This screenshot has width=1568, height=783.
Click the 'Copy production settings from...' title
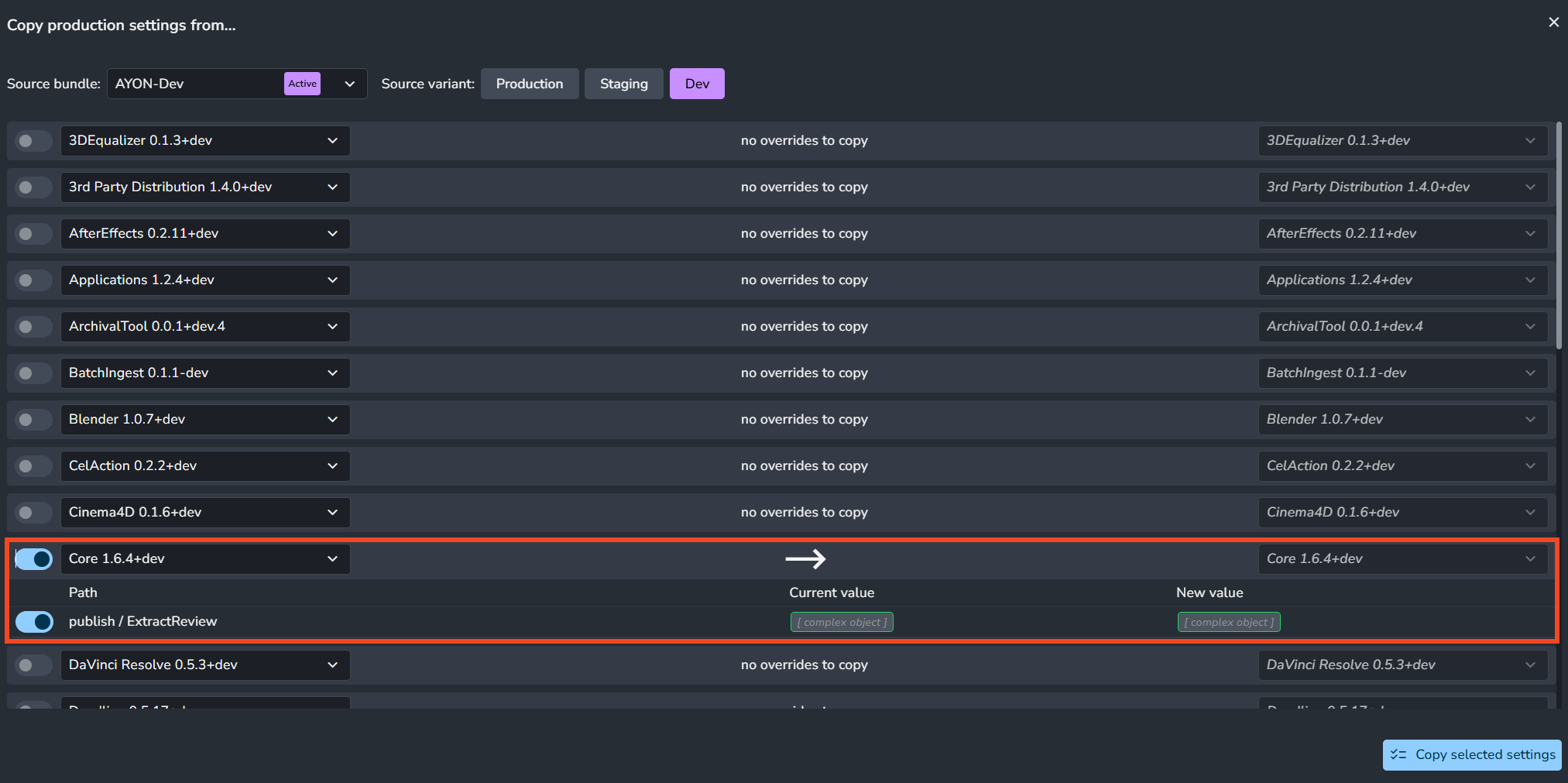[x=122, y=25]
